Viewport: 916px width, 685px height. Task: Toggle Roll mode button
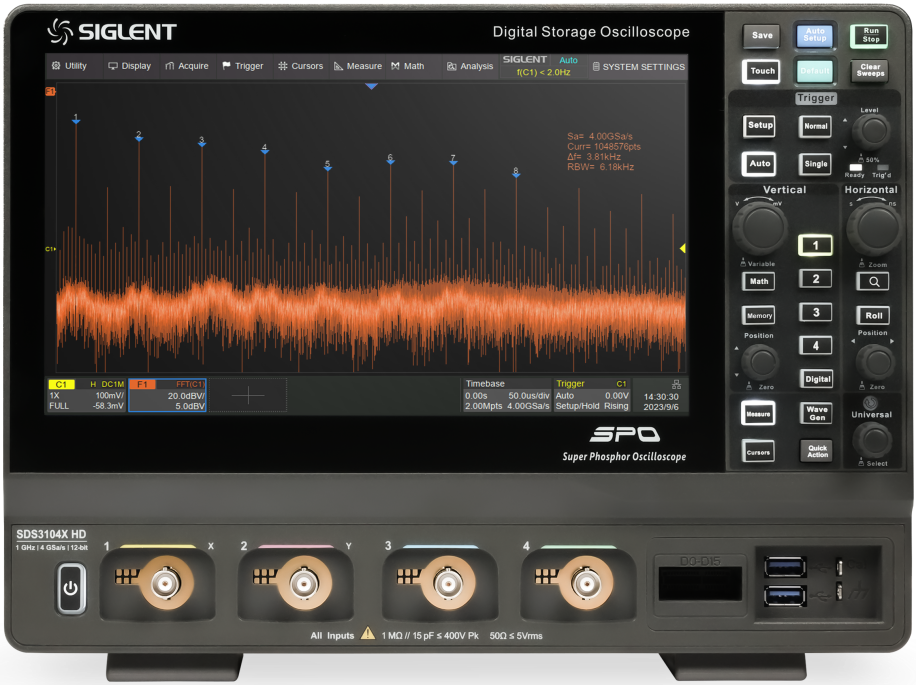873,315
